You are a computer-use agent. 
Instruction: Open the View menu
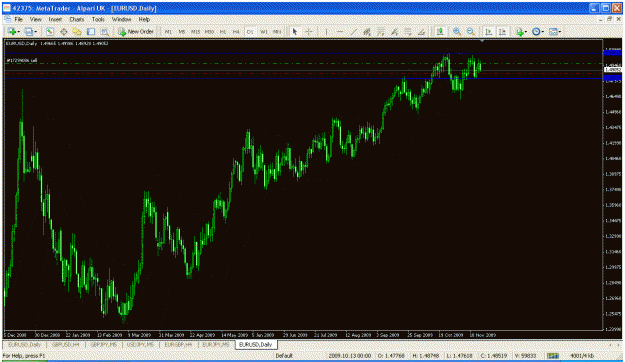point(35,19)
